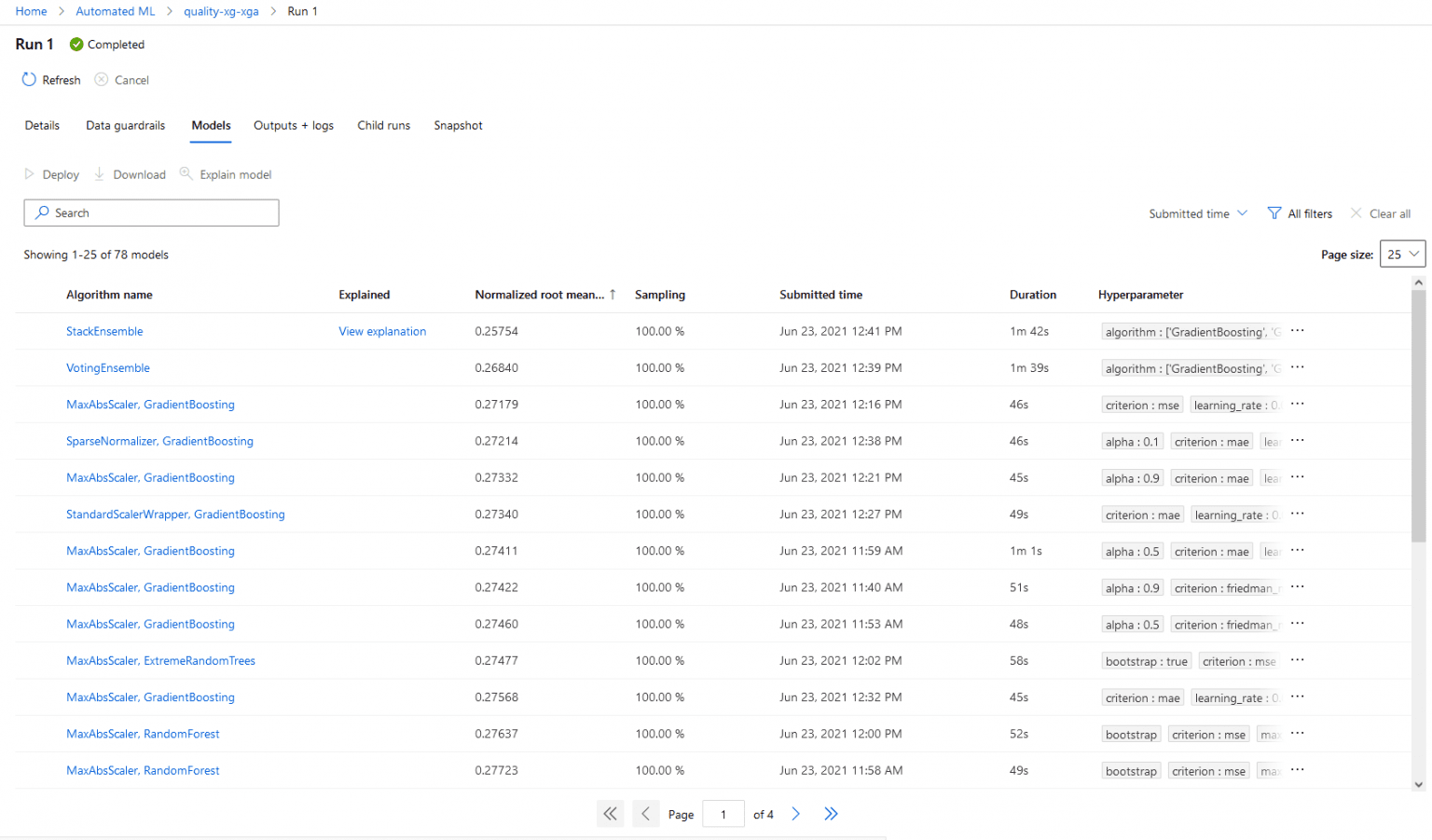Click the Download model icon
Screen dimensions: 1432x840
click(100, 174)
